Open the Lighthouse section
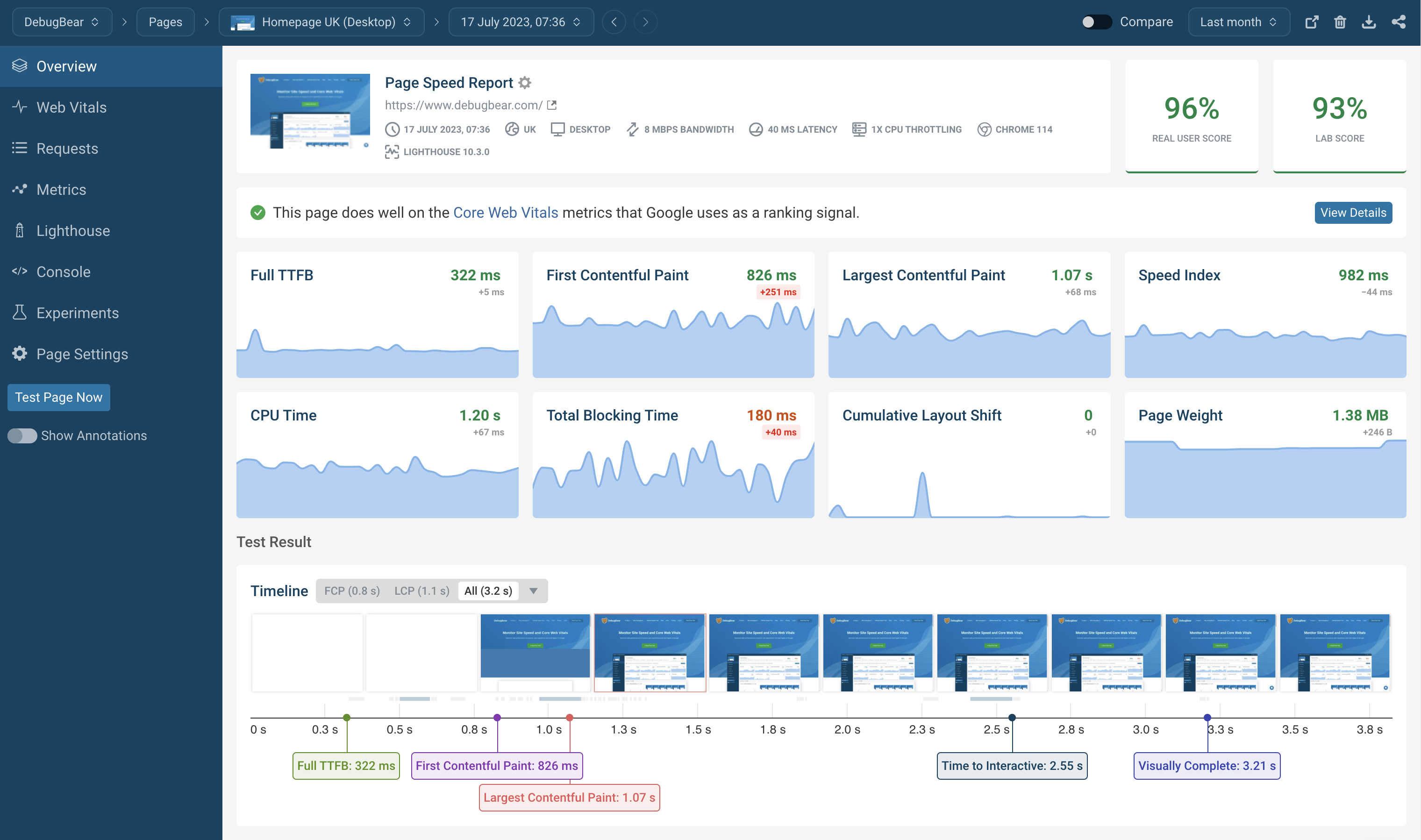 click(73, 230)
